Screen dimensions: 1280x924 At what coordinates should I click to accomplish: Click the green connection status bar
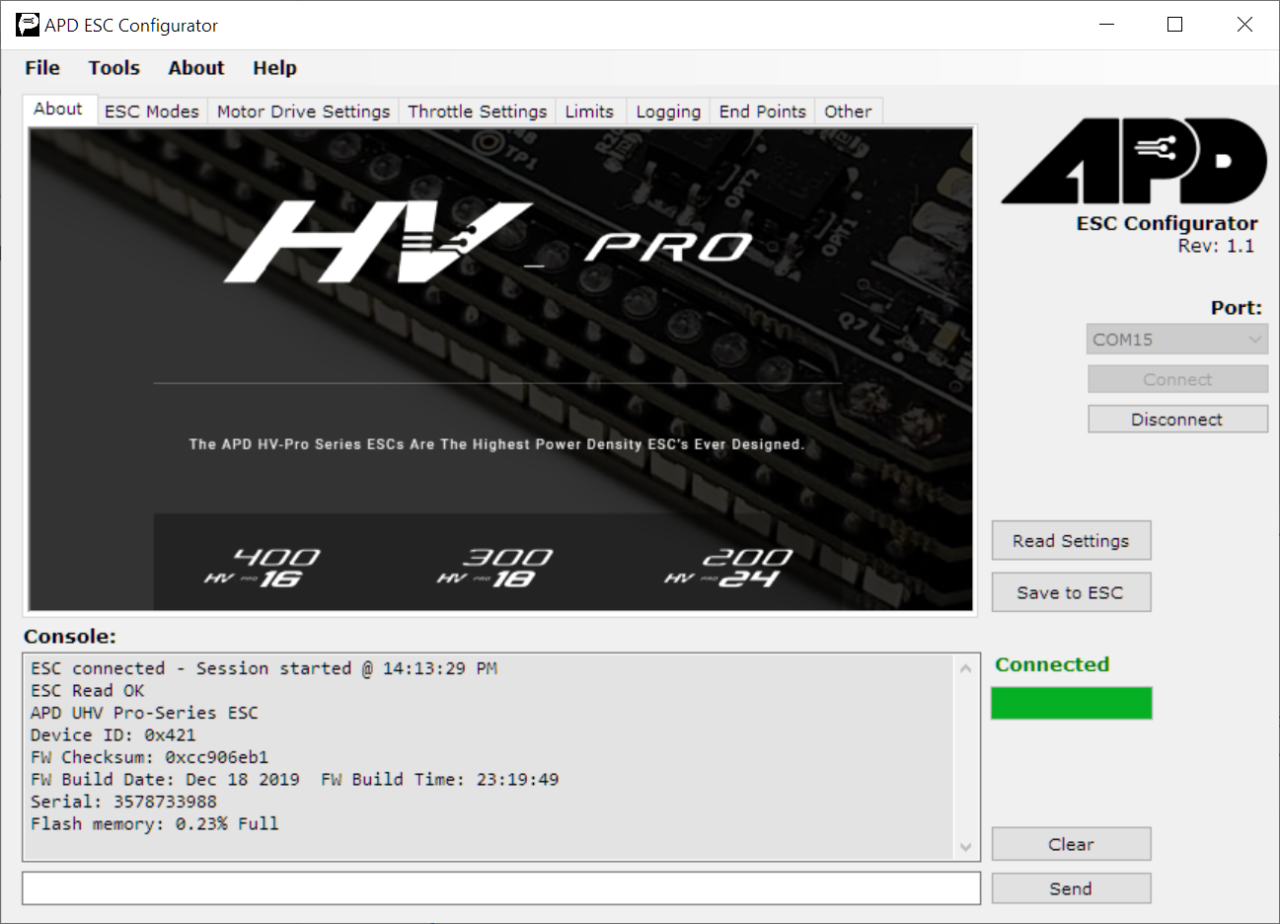(1071, 703)
